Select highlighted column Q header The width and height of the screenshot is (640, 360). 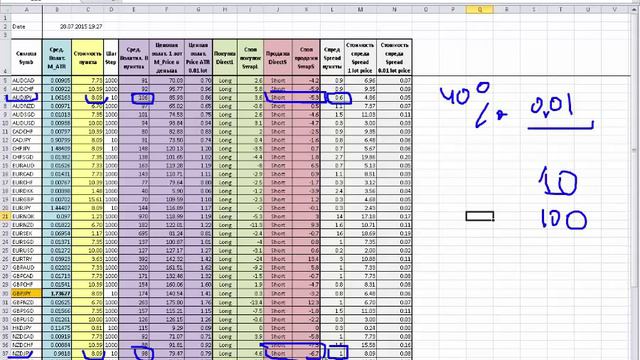click(x=480, y=9)
